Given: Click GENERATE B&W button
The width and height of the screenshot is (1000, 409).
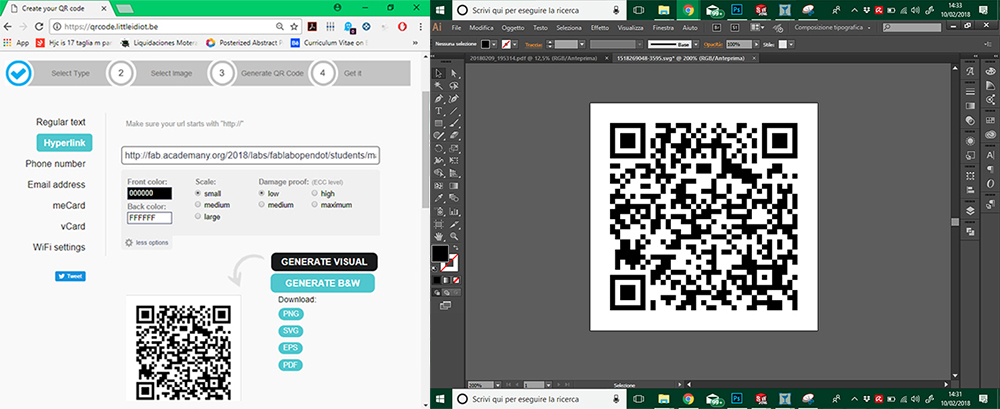Looking at the screenshot, I should (x=322, y=283).
